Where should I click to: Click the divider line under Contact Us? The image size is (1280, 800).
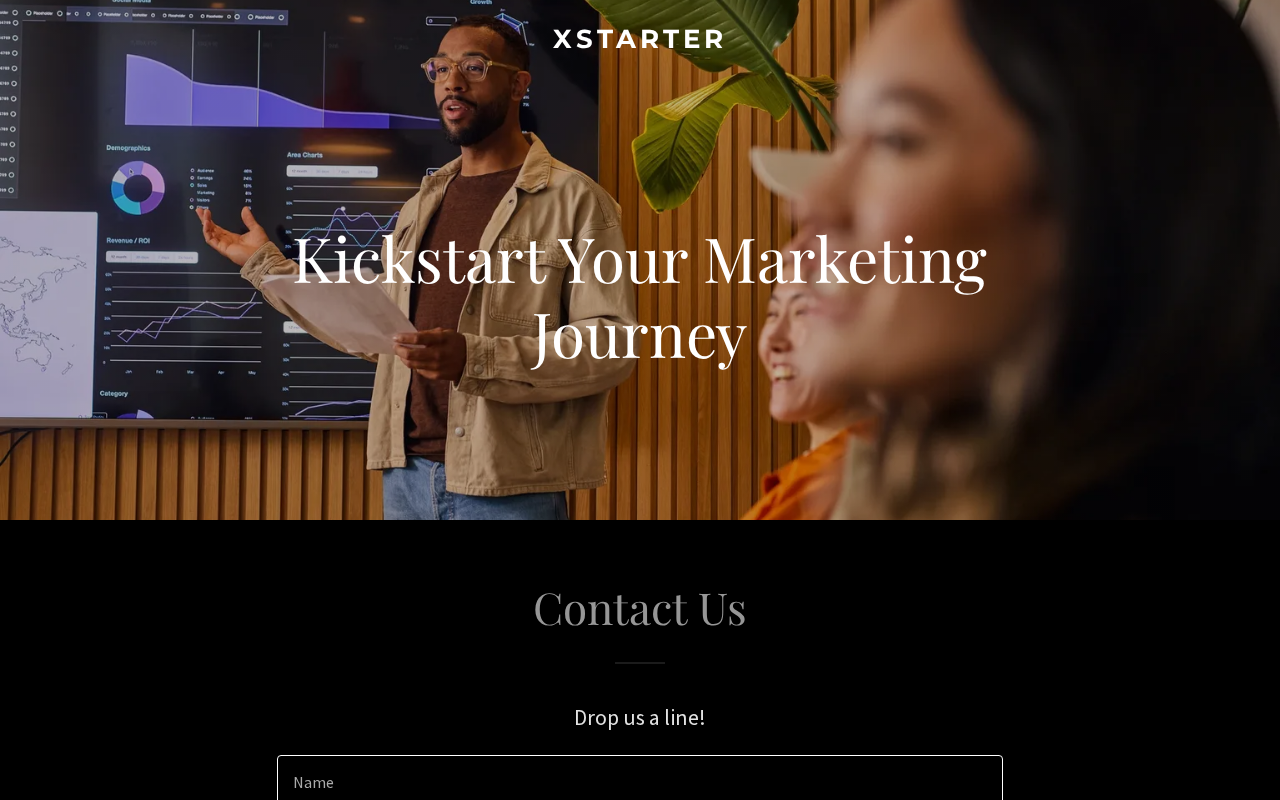coord(640,663)
